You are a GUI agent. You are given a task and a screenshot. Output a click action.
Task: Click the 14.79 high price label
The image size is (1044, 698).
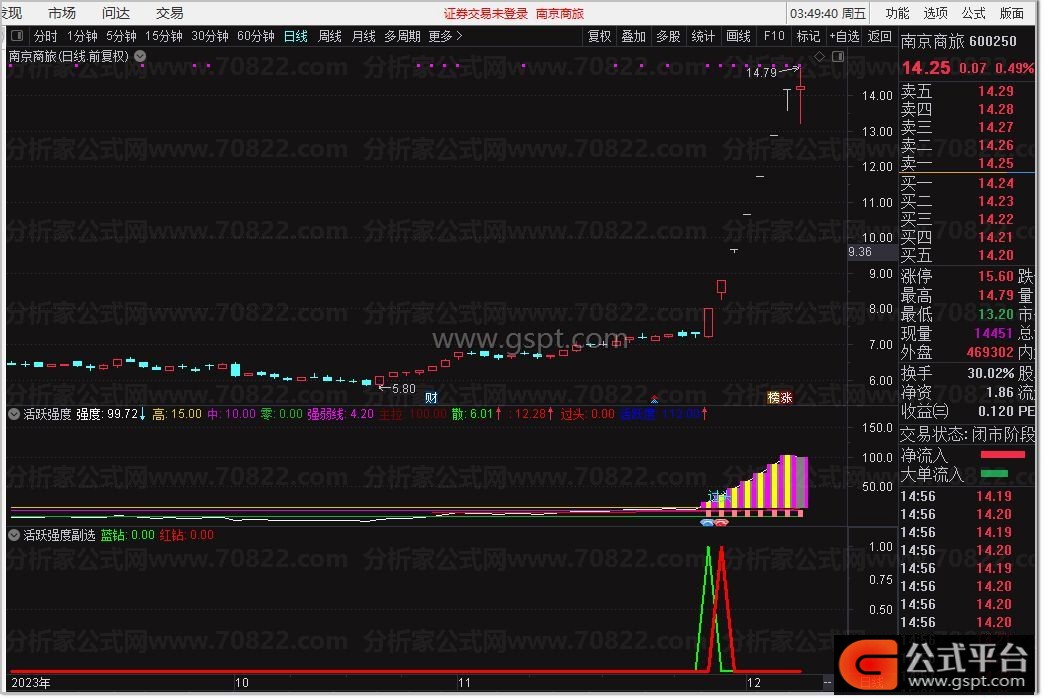[x=761, y=72]
